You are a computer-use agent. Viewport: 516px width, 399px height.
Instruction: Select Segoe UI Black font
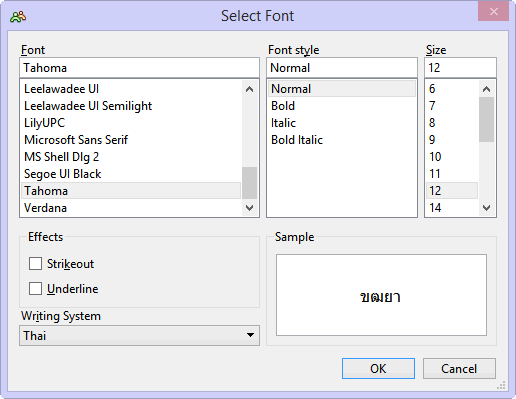[x=131, y=174]
